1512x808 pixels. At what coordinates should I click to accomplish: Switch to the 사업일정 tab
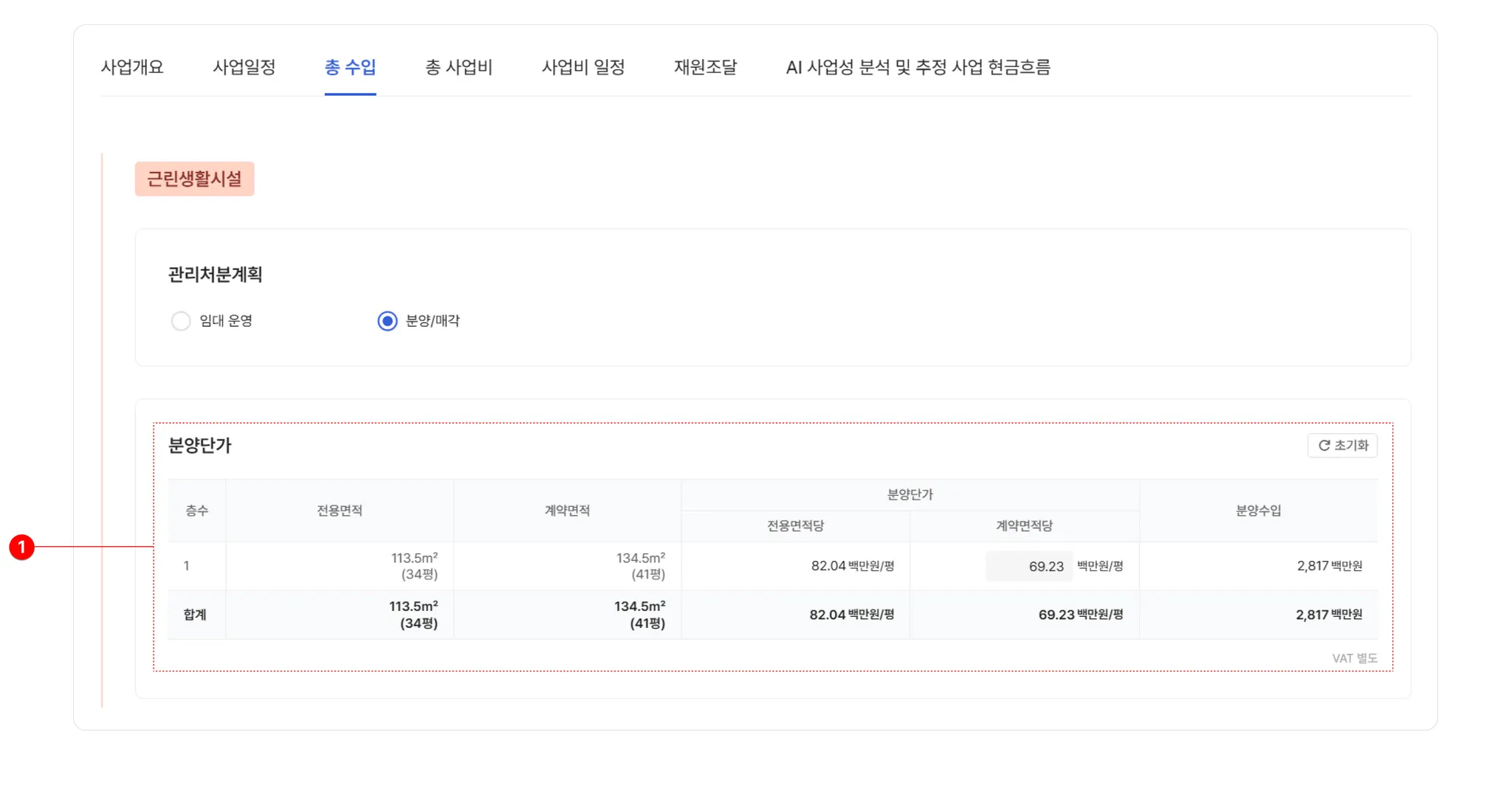pyautogui.click(x=244, y=67)
